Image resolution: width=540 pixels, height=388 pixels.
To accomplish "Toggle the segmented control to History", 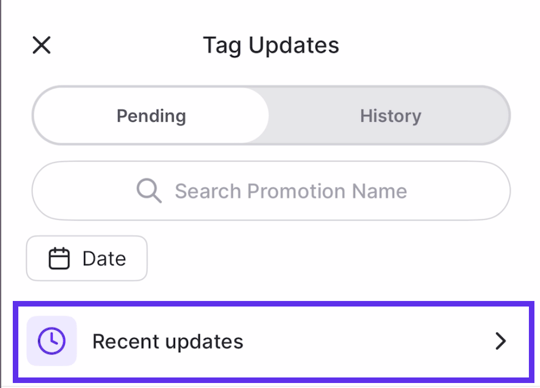I will click(x=390, y=115).
